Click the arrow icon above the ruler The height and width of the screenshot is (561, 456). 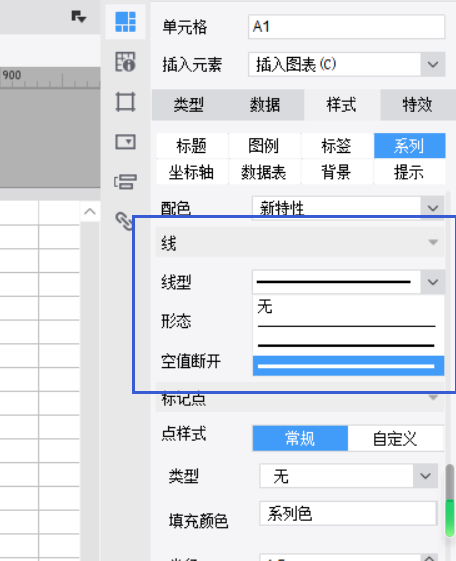point(78,16)
